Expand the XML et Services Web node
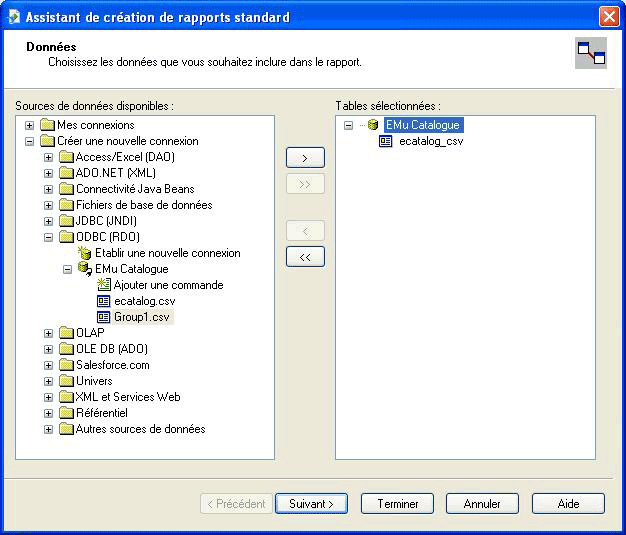 pos(48,397)
